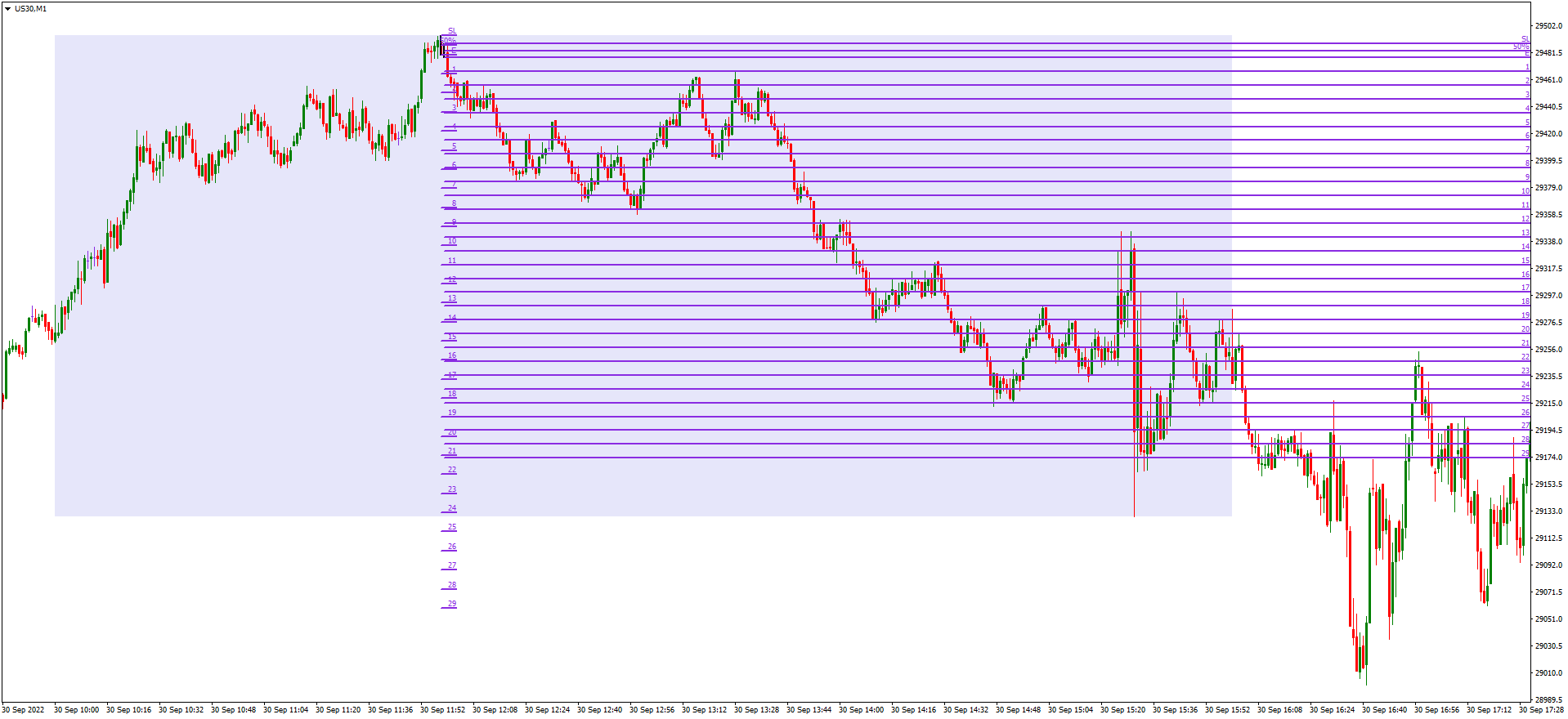Click the '30 Sep 14:48' time label
Screen dimensions: 1568x719
[x=1018, y=710]
